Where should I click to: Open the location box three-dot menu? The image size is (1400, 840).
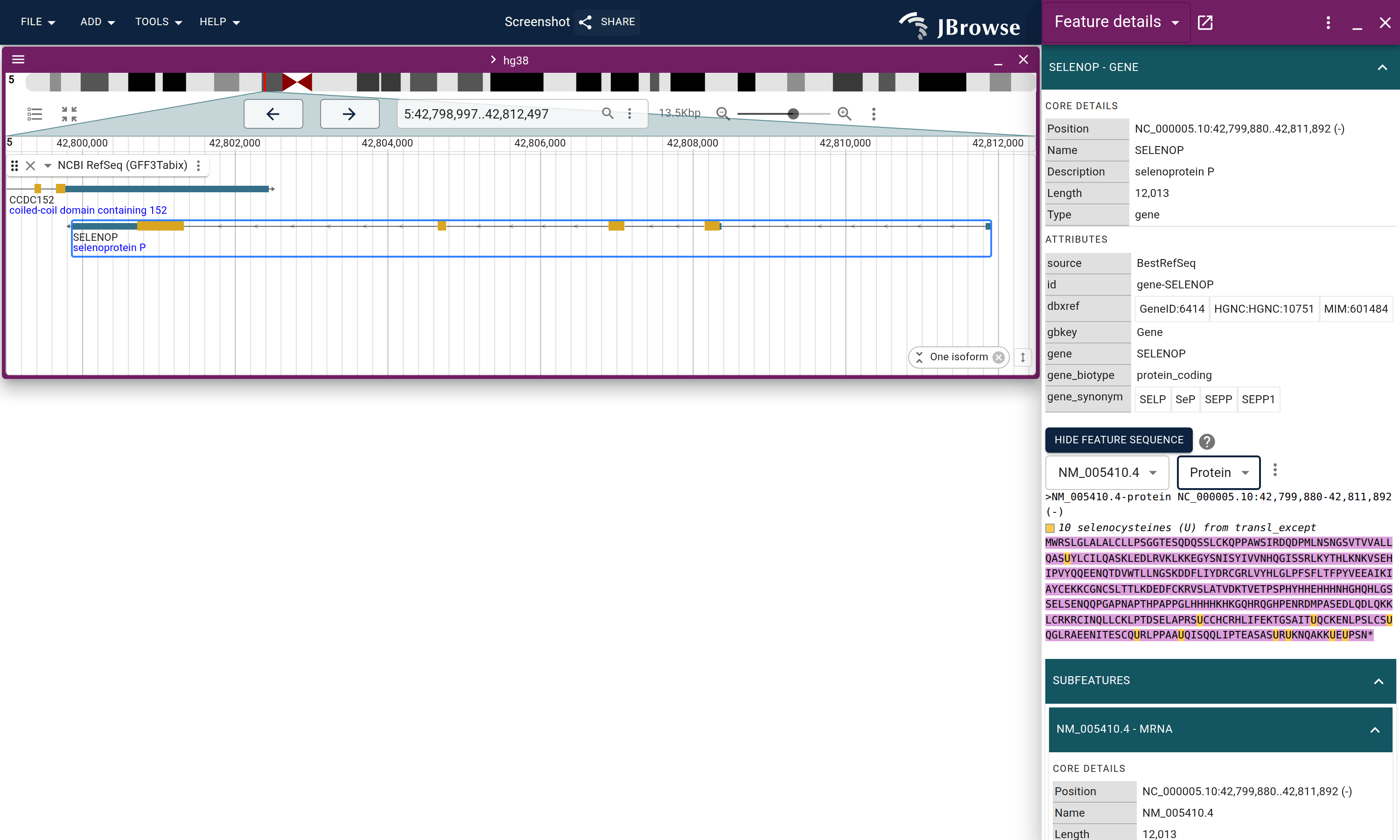coord(629,114)
